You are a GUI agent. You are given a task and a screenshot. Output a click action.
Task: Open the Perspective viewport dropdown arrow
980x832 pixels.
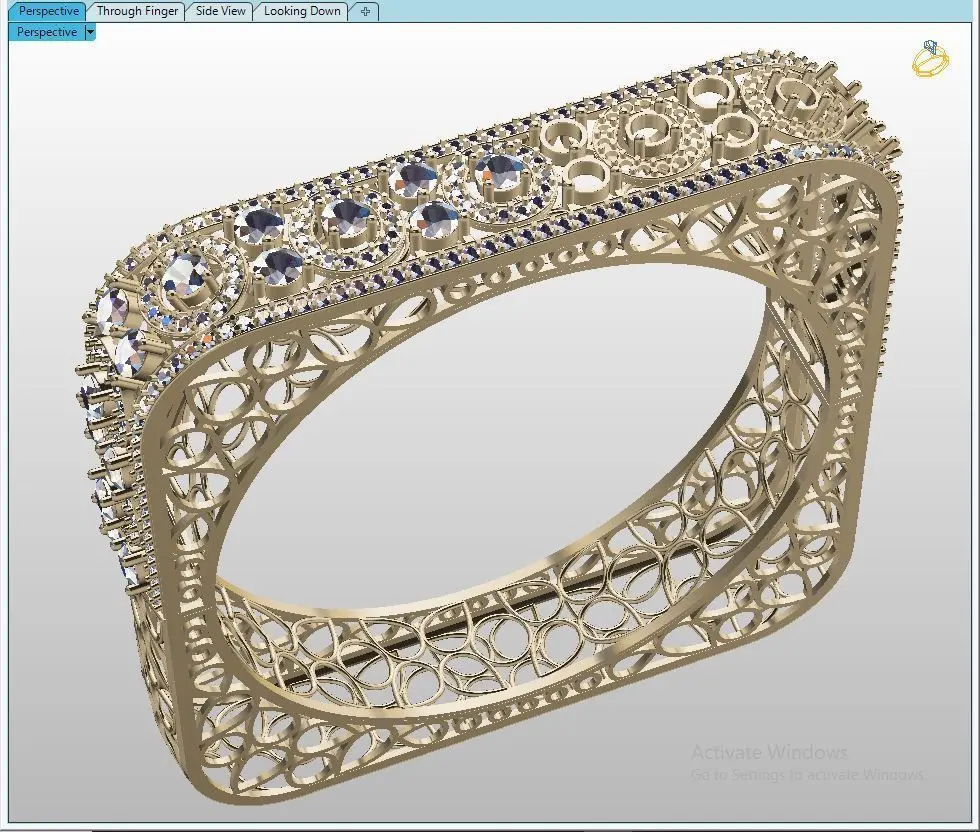pyautogui.click(x=90, y=32)
